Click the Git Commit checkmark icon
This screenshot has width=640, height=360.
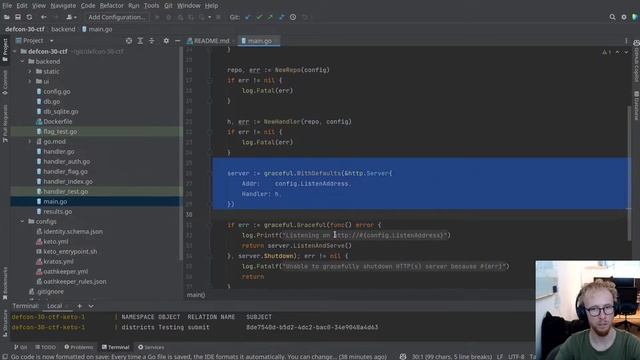pyautogui.click(x=259, y=17)
